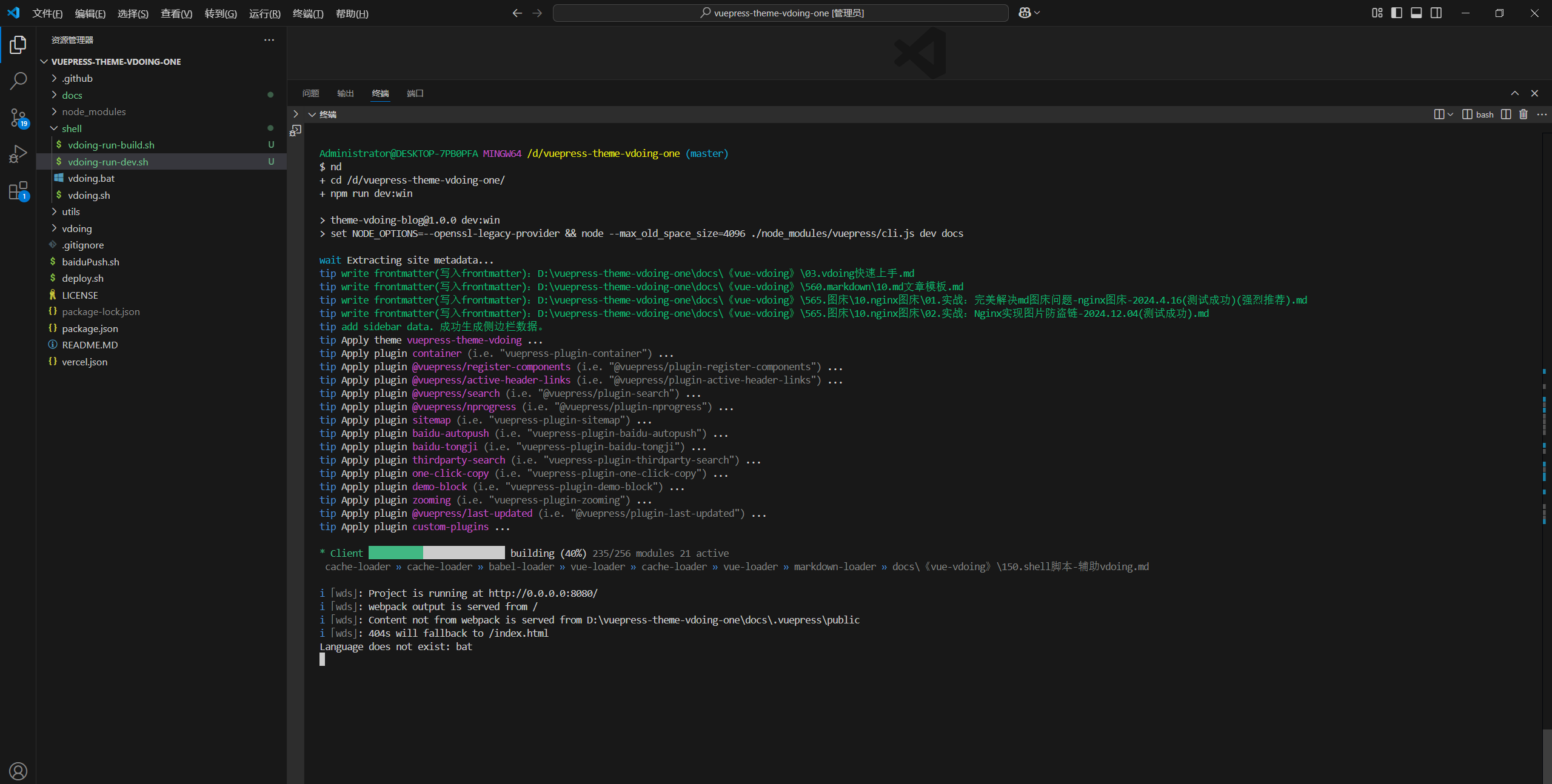Open Source Control view with 19 changes

click(18, 118)
